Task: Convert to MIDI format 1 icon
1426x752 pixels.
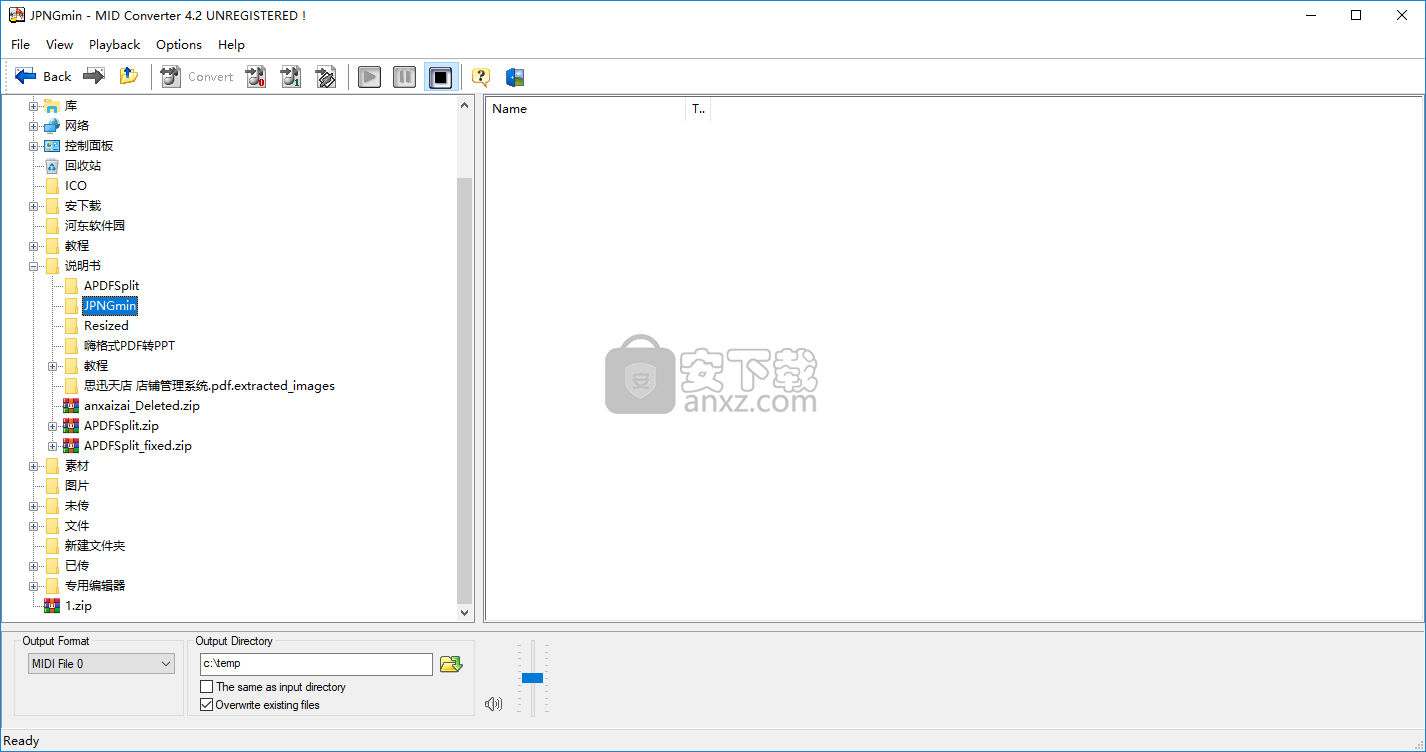Action: (291, 77)
